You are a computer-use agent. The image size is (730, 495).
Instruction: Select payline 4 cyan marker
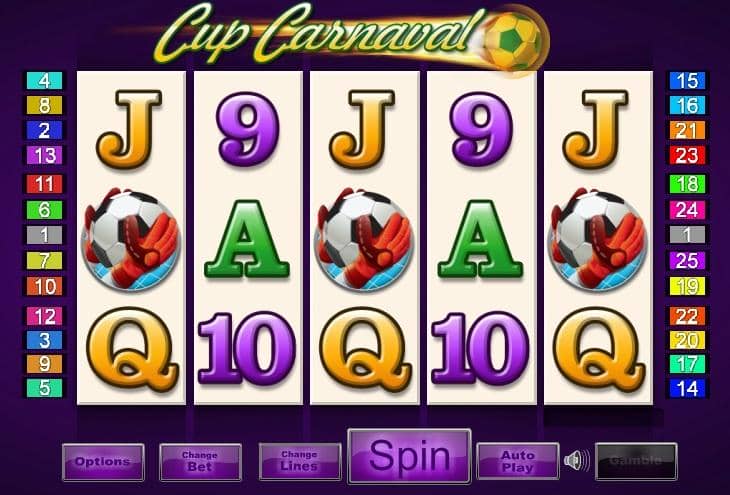pyautogui.click(x=44, y=81)
